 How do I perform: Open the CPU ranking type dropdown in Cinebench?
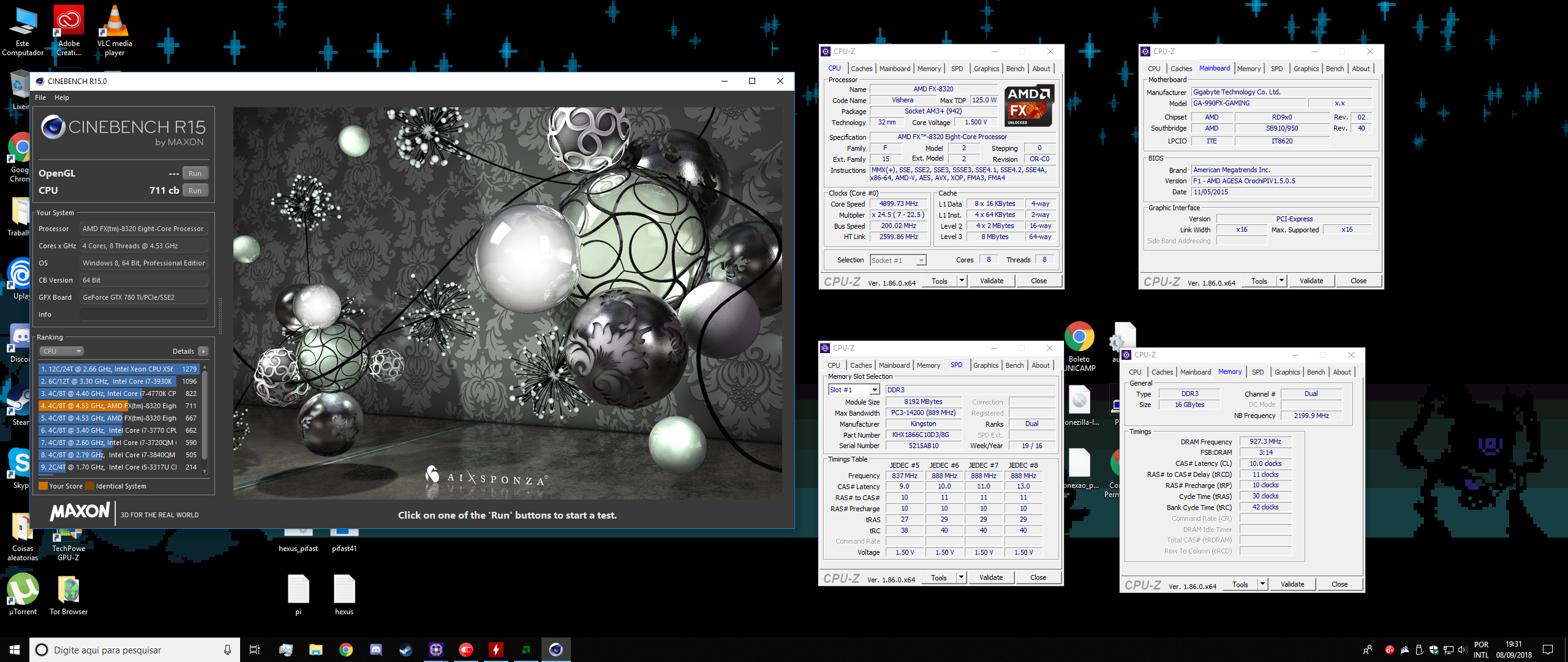click(x=61, y=351)
